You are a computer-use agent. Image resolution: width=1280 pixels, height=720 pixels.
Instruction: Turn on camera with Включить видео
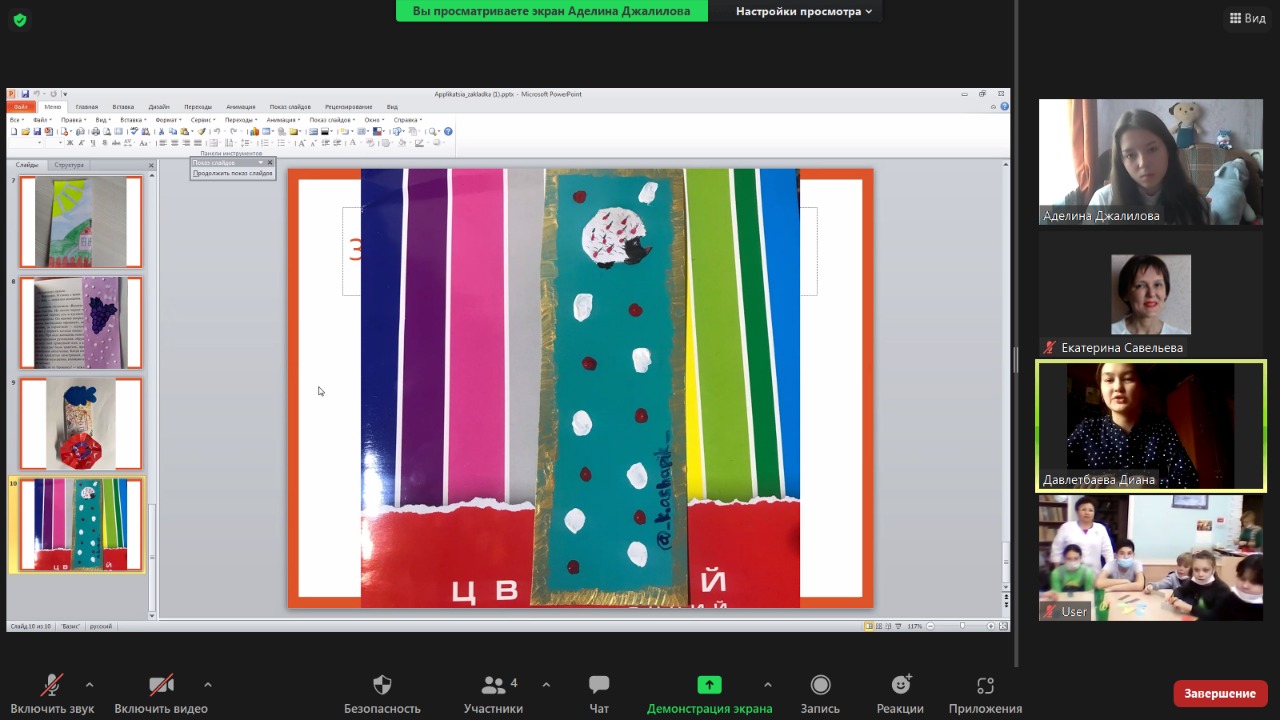point(161,694)
